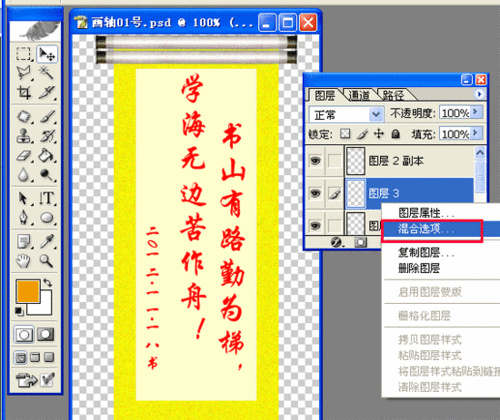This screenshot has width=500, height=420.
Task: Click the swap foreground/background colors icon
Action: [x=48, y=283]
